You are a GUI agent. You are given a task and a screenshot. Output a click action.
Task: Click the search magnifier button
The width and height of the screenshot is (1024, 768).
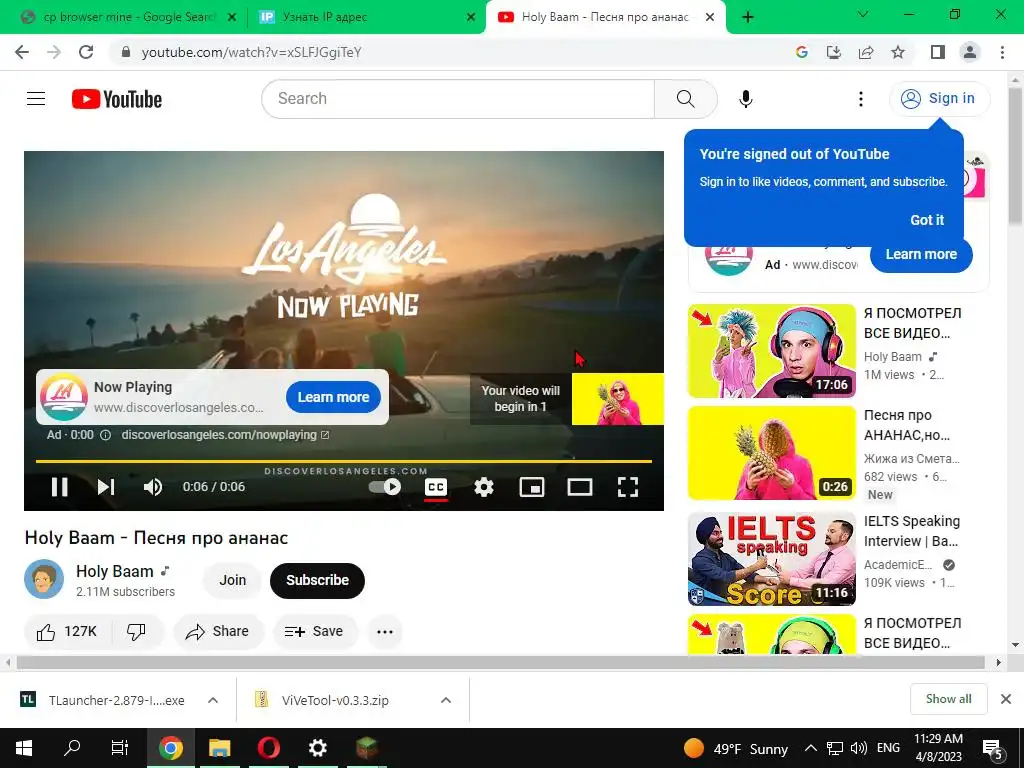click(685, 99)
